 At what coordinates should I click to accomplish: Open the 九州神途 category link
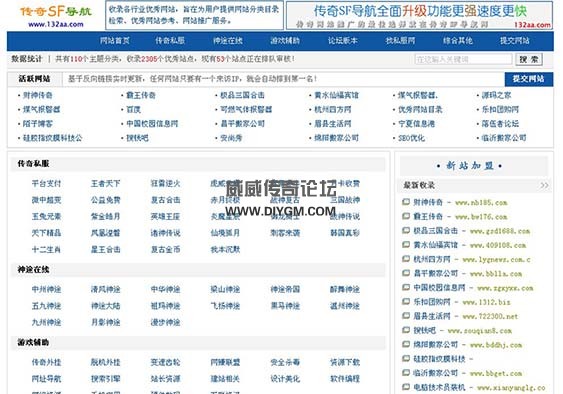click(46, 323)
